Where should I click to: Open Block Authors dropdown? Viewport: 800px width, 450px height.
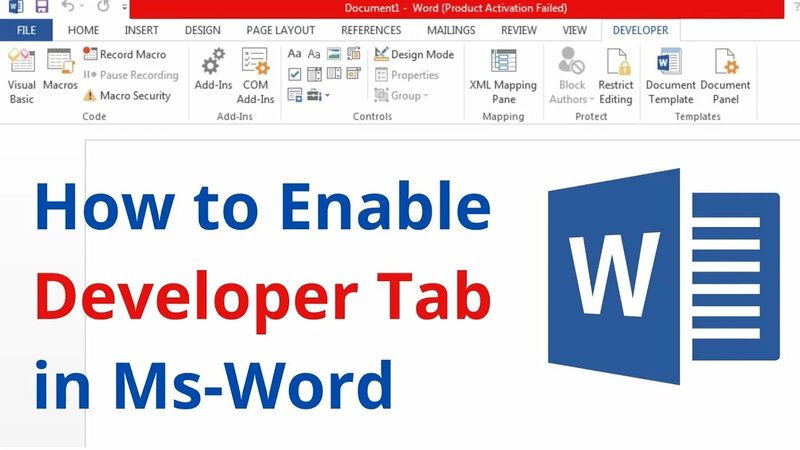571,76
